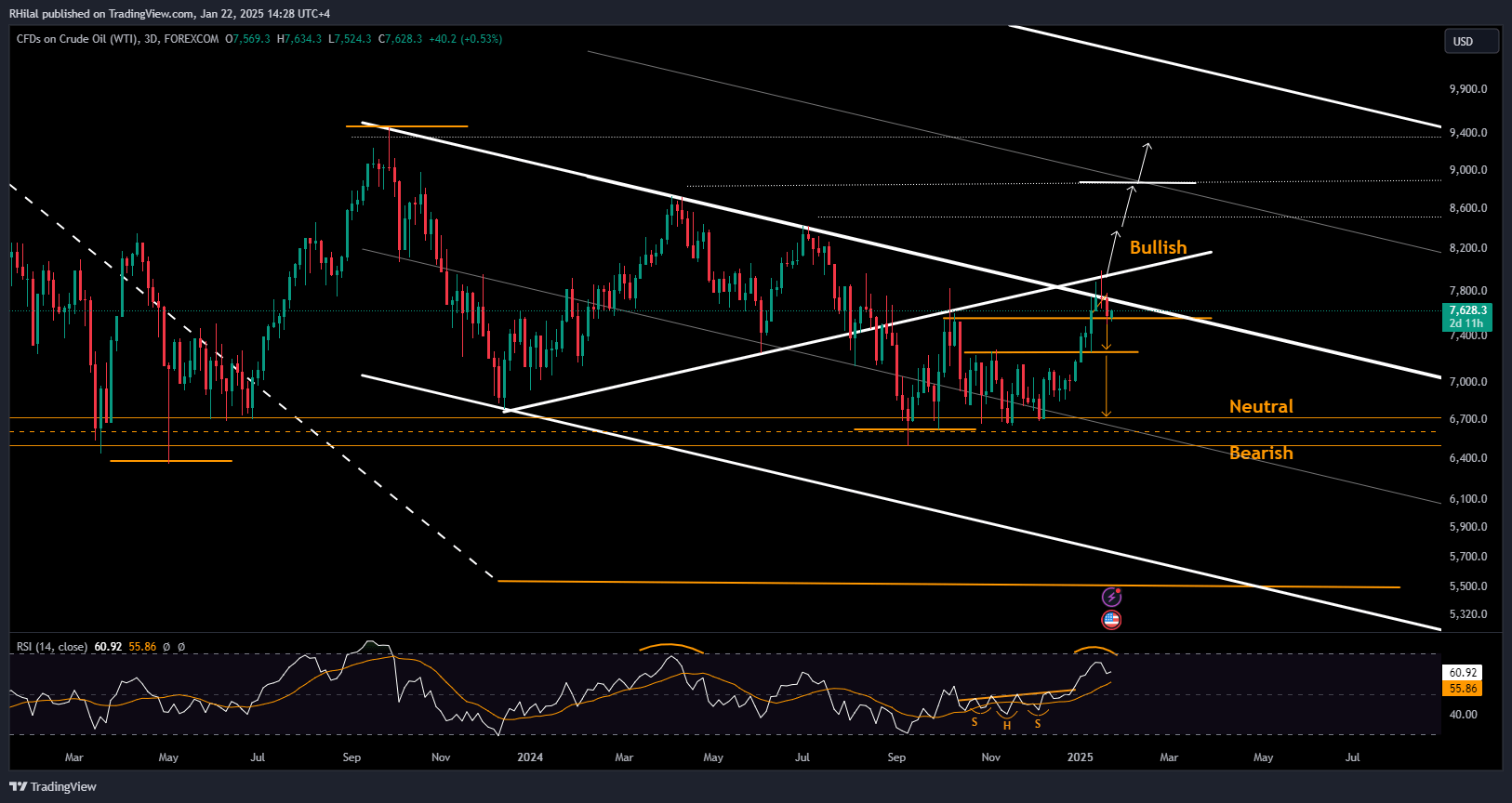Click 8,200.0 on the price scale
1512x803 pixels.
1468,248
